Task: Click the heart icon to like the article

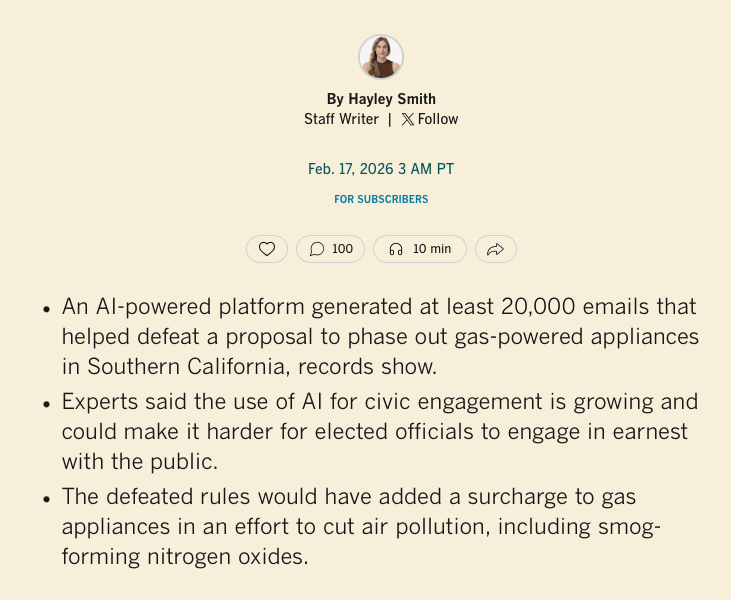Action: 267,249
